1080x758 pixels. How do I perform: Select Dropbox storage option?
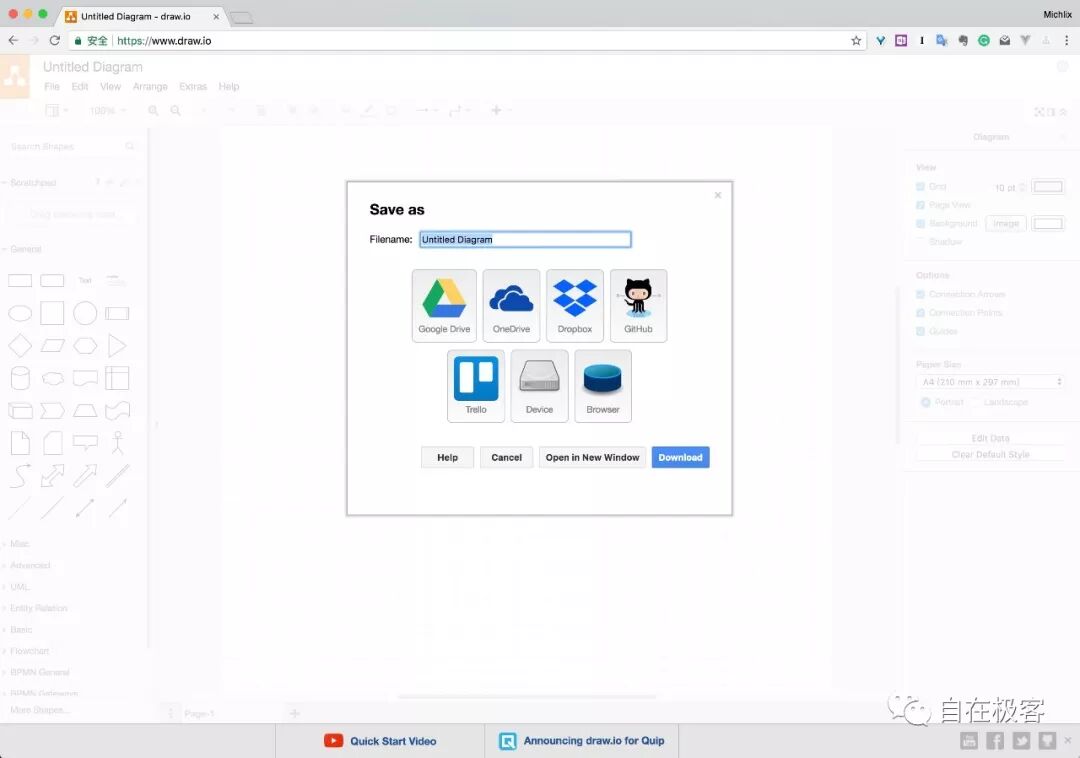574,306
